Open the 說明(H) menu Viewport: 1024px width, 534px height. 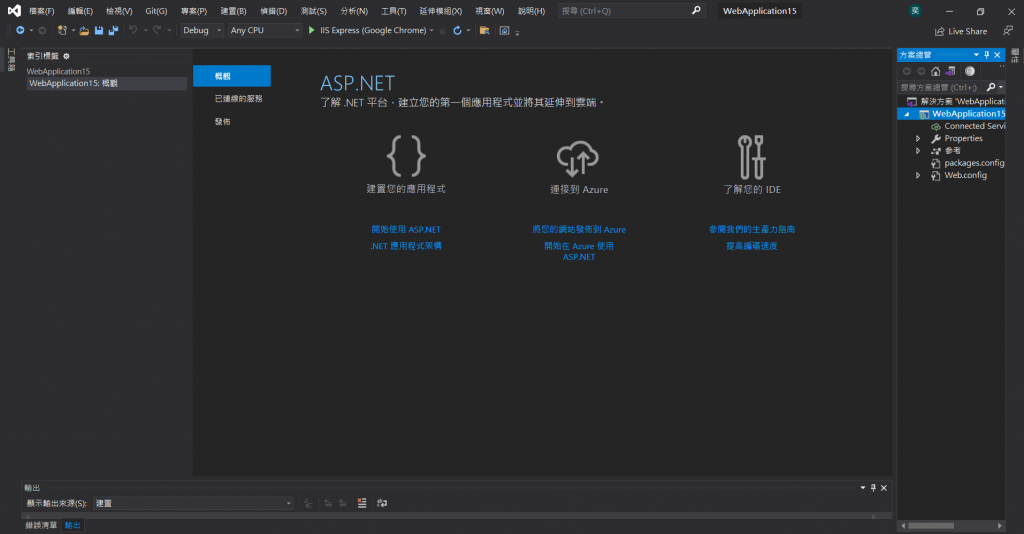(x=532, y=11)
